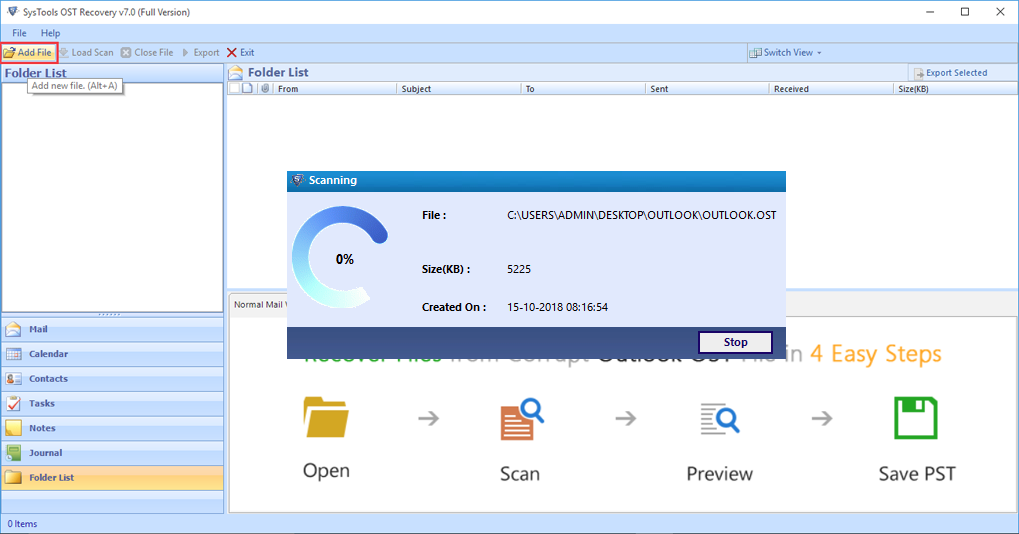The image size is (1019, 534).
Task: Open the File menu
Action: (19, 32)
